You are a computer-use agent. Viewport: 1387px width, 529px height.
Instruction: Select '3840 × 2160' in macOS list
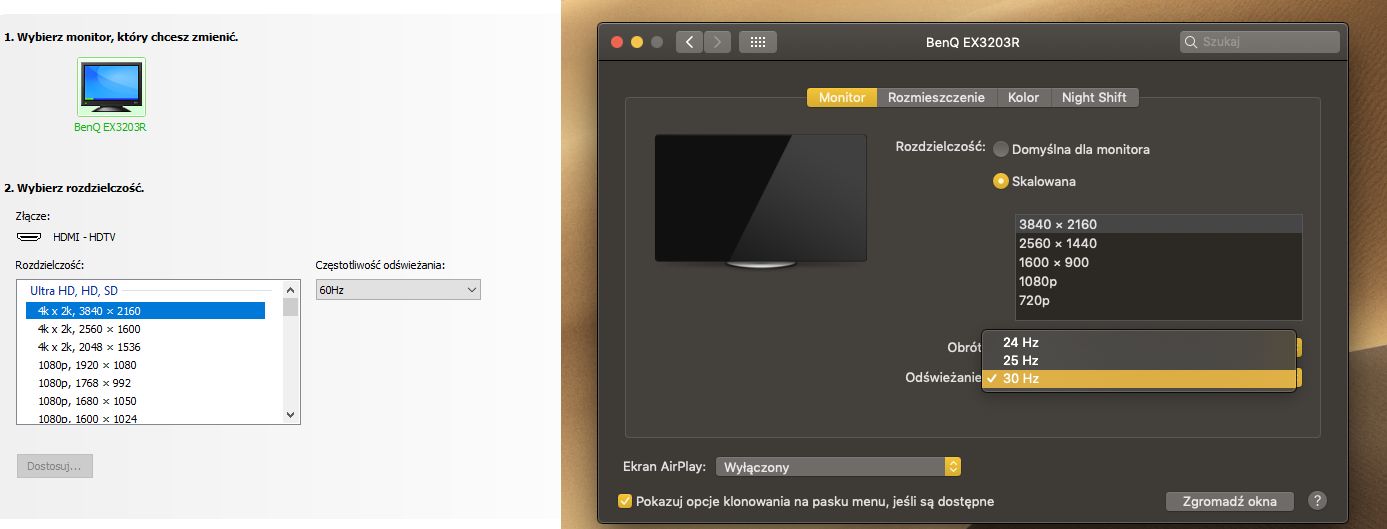[x=1158, y=224]
